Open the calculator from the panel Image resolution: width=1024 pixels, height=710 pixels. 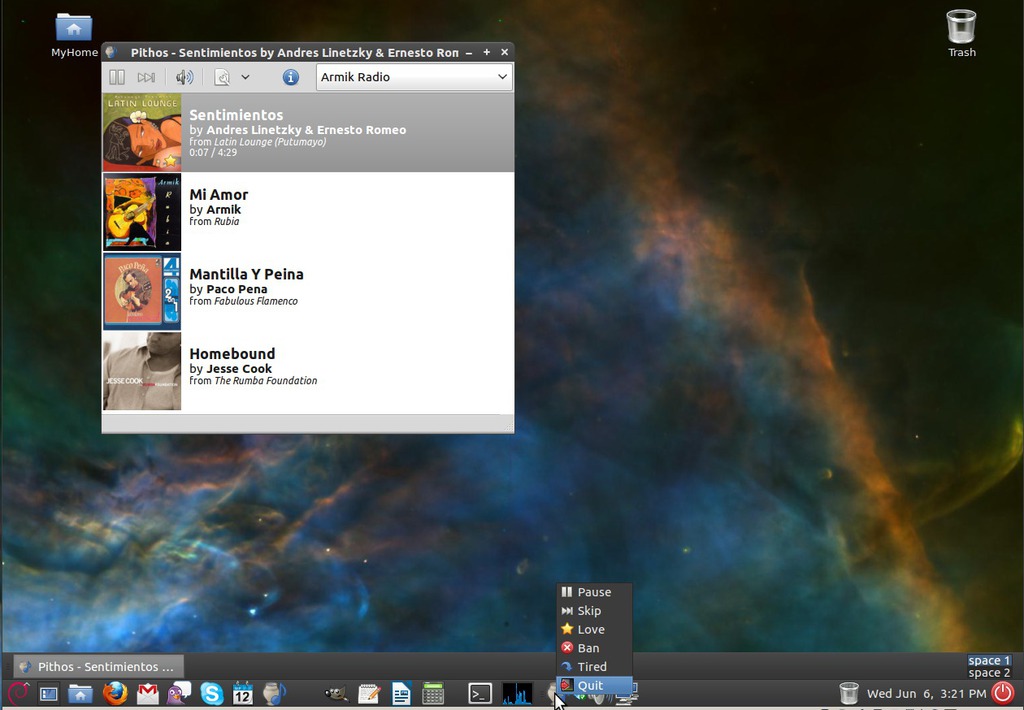click(433, 693)
